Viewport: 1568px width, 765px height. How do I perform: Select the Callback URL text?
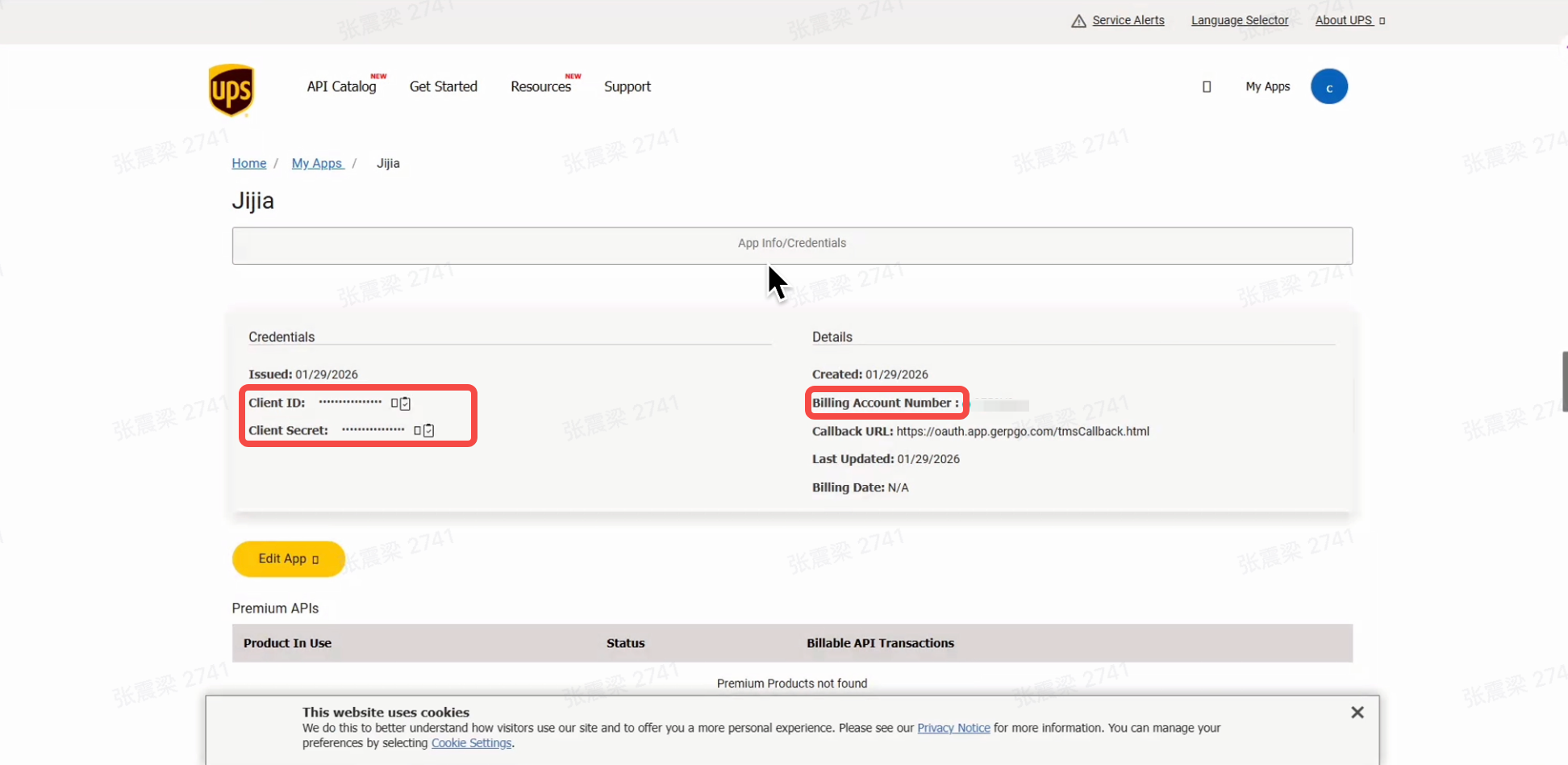click(x=1023, y=432)
